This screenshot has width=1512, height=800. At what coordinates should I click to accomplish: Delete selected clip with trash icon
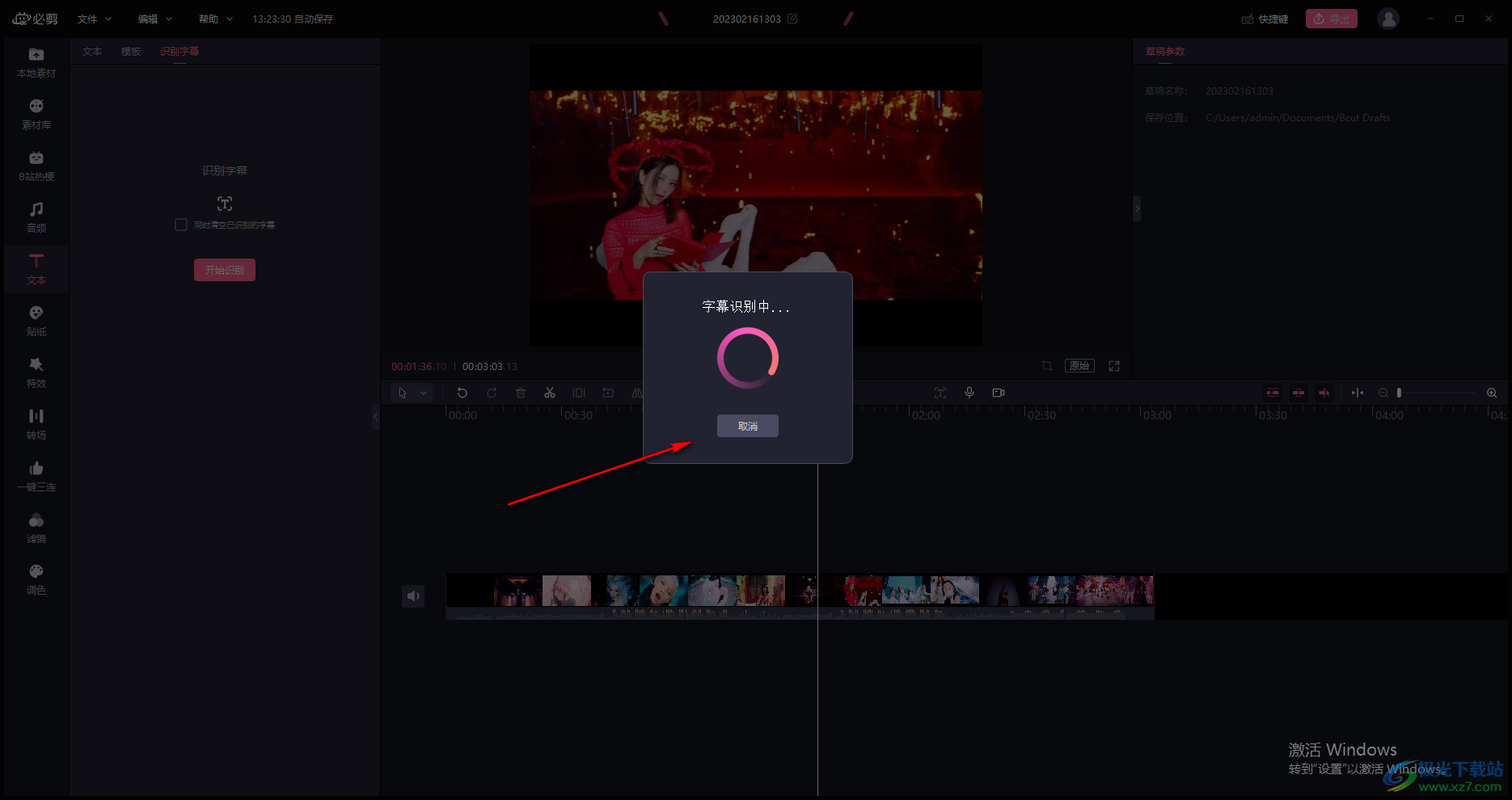(x=521, y=393)
